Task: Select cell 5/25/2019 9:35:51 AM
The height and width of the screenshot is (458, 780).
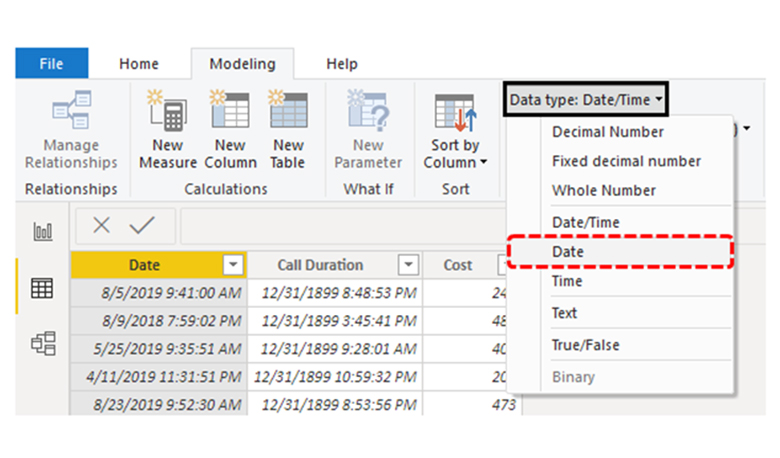Action: [x=159, y=349]
